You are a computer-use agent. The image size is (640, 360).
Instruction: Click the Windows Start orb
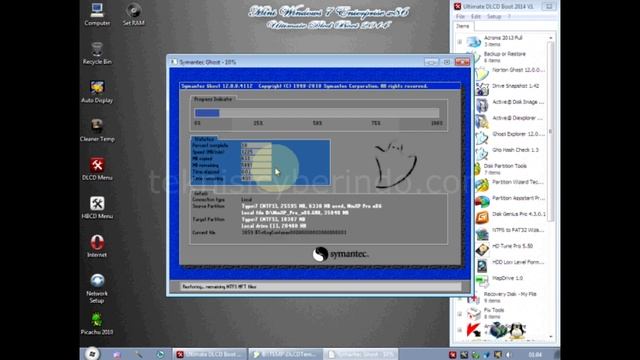pos(92,354)
